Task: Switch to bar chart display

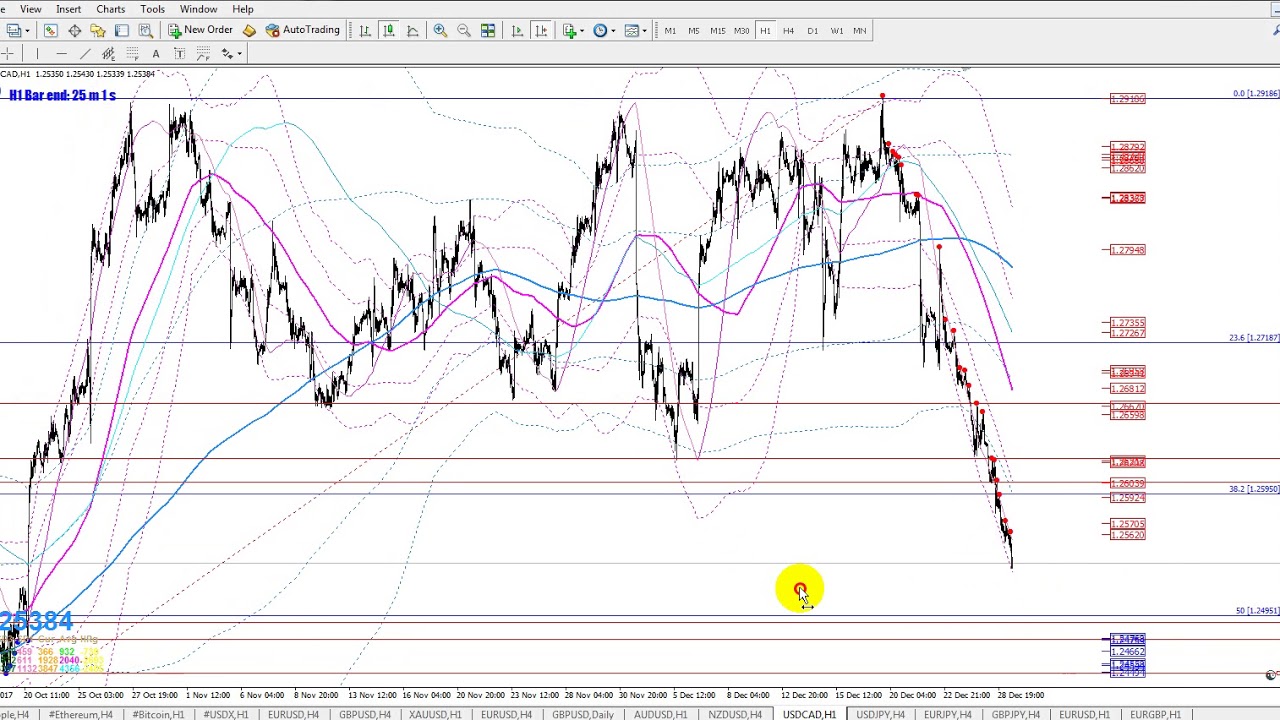Action: (365, 30)
